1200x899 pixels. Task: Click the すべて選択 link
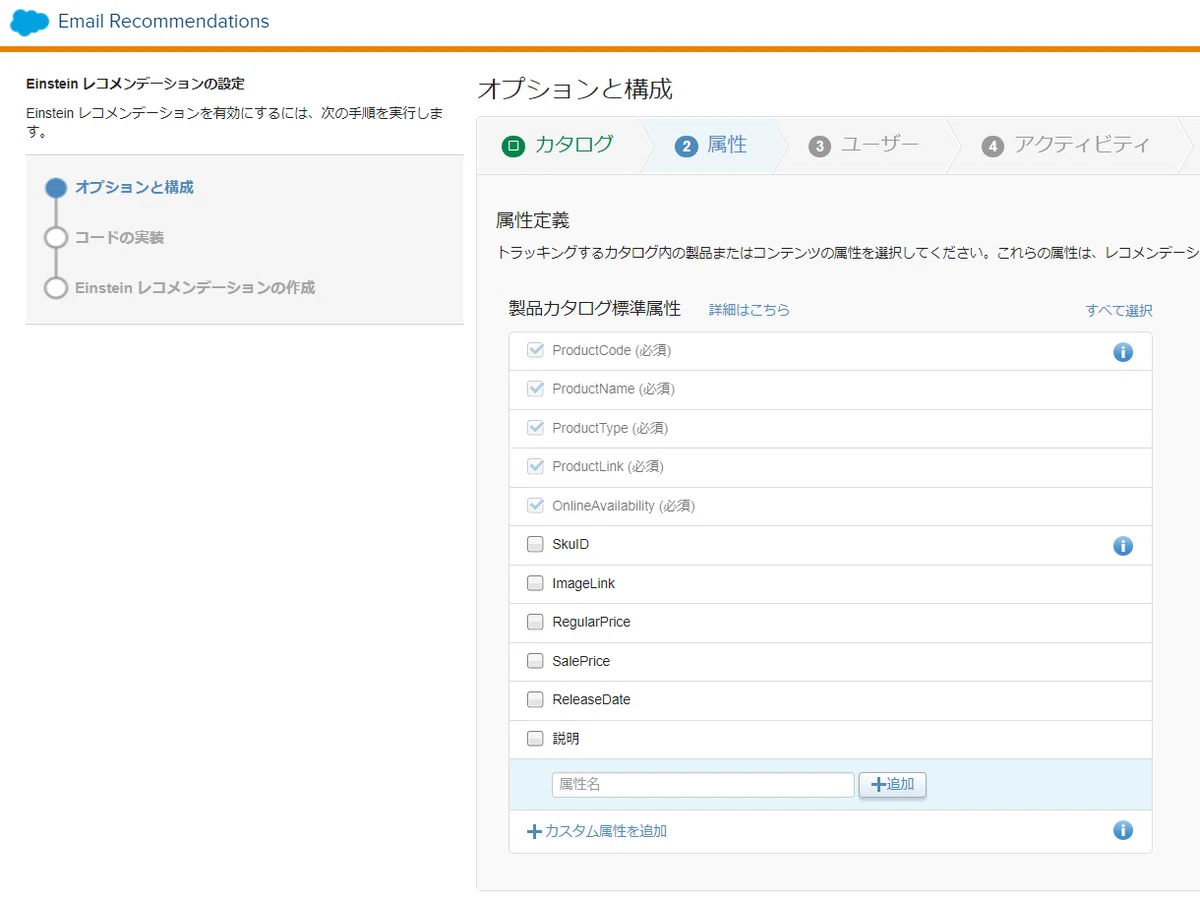pos(1119,311)
